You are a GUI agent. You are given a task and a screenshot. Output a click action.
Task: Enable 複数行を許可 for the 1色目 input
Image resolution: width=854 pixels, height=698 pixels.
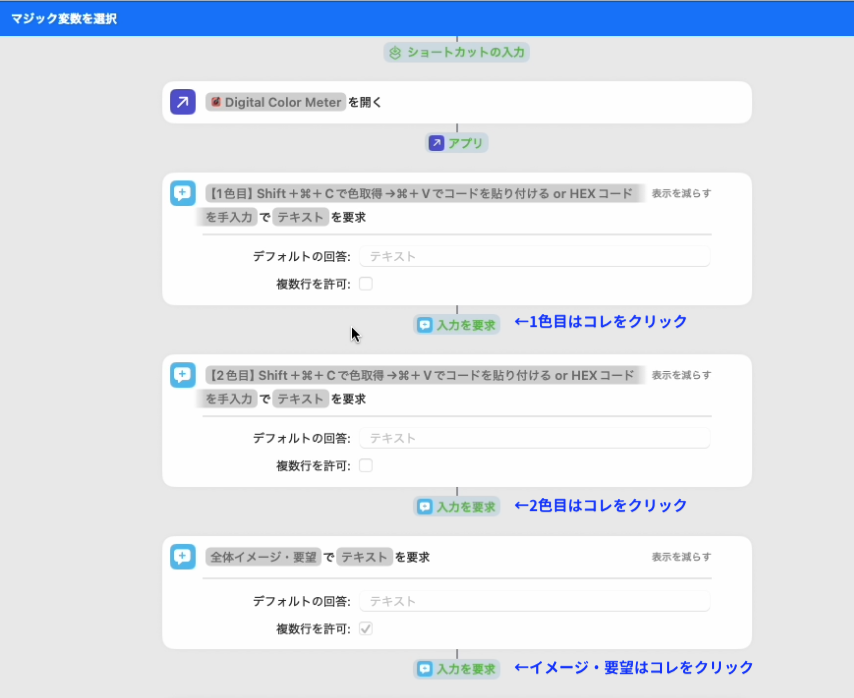[366, 283]
